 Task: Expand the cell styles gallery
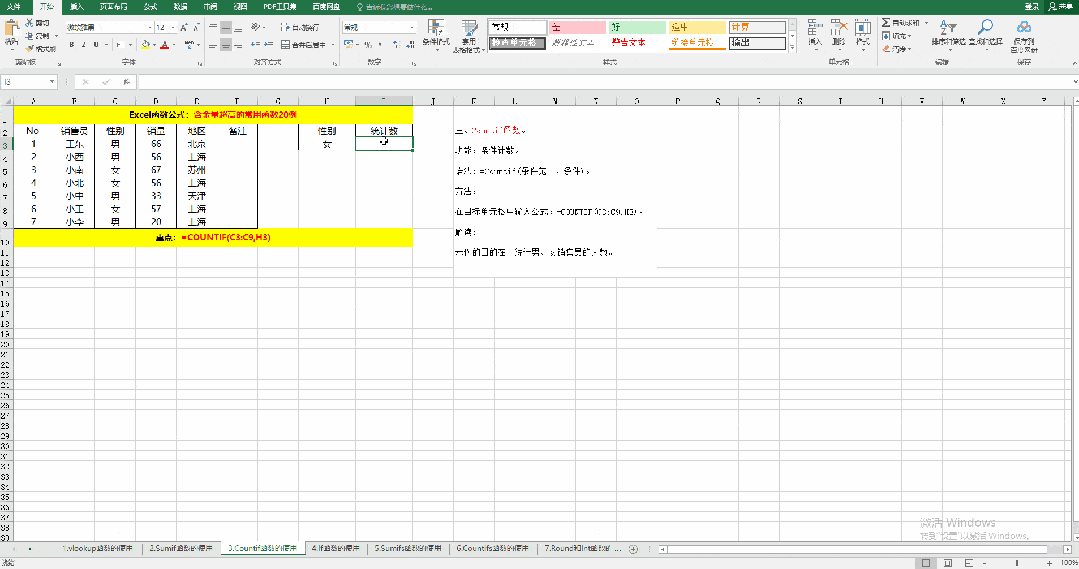792,47
